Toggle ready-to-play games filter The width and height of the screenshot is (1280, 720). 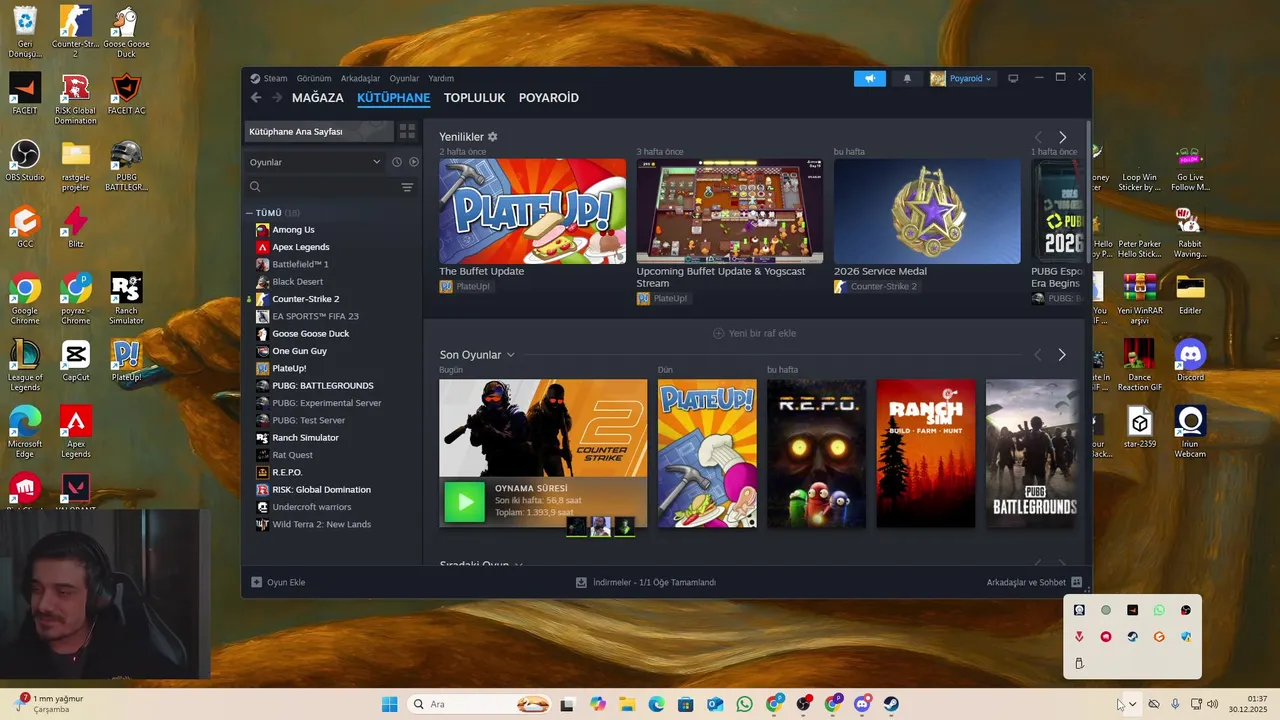(x=414, y=162)
